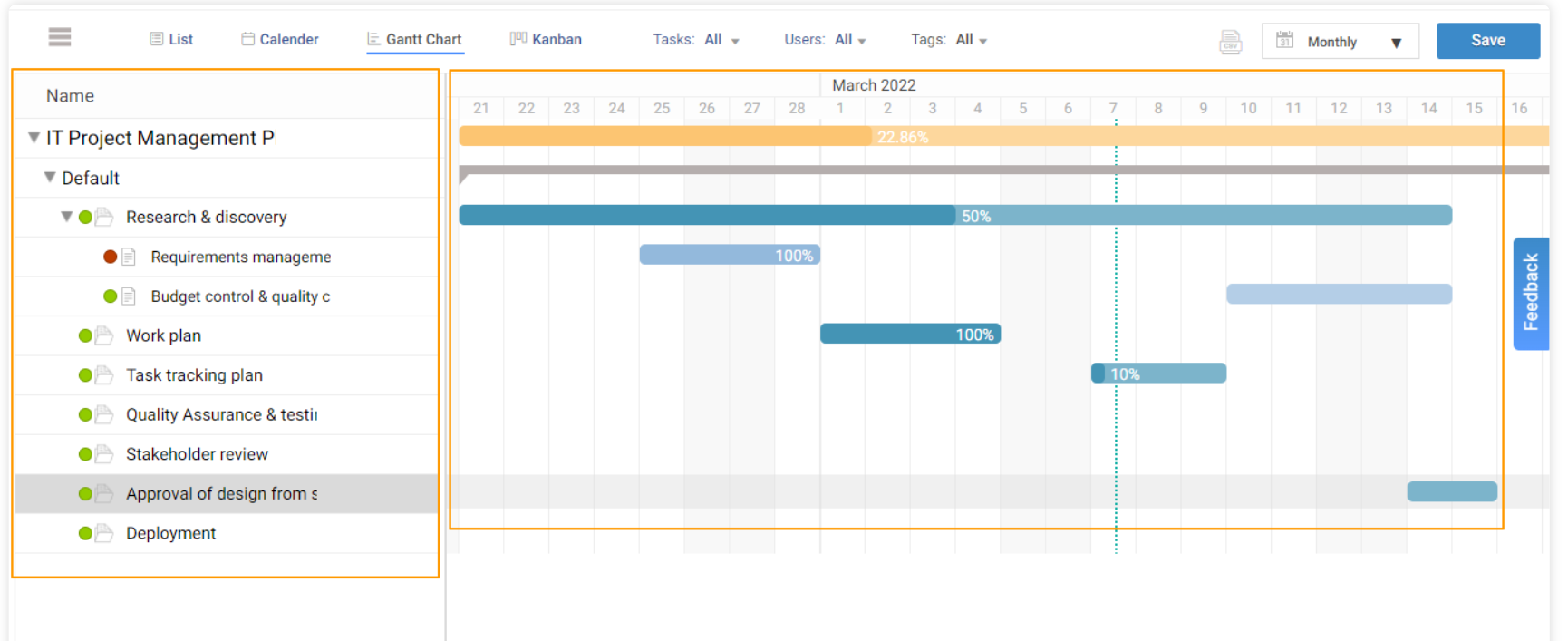Open the Monthly timescale dropdown

[x=1340, y=42]
